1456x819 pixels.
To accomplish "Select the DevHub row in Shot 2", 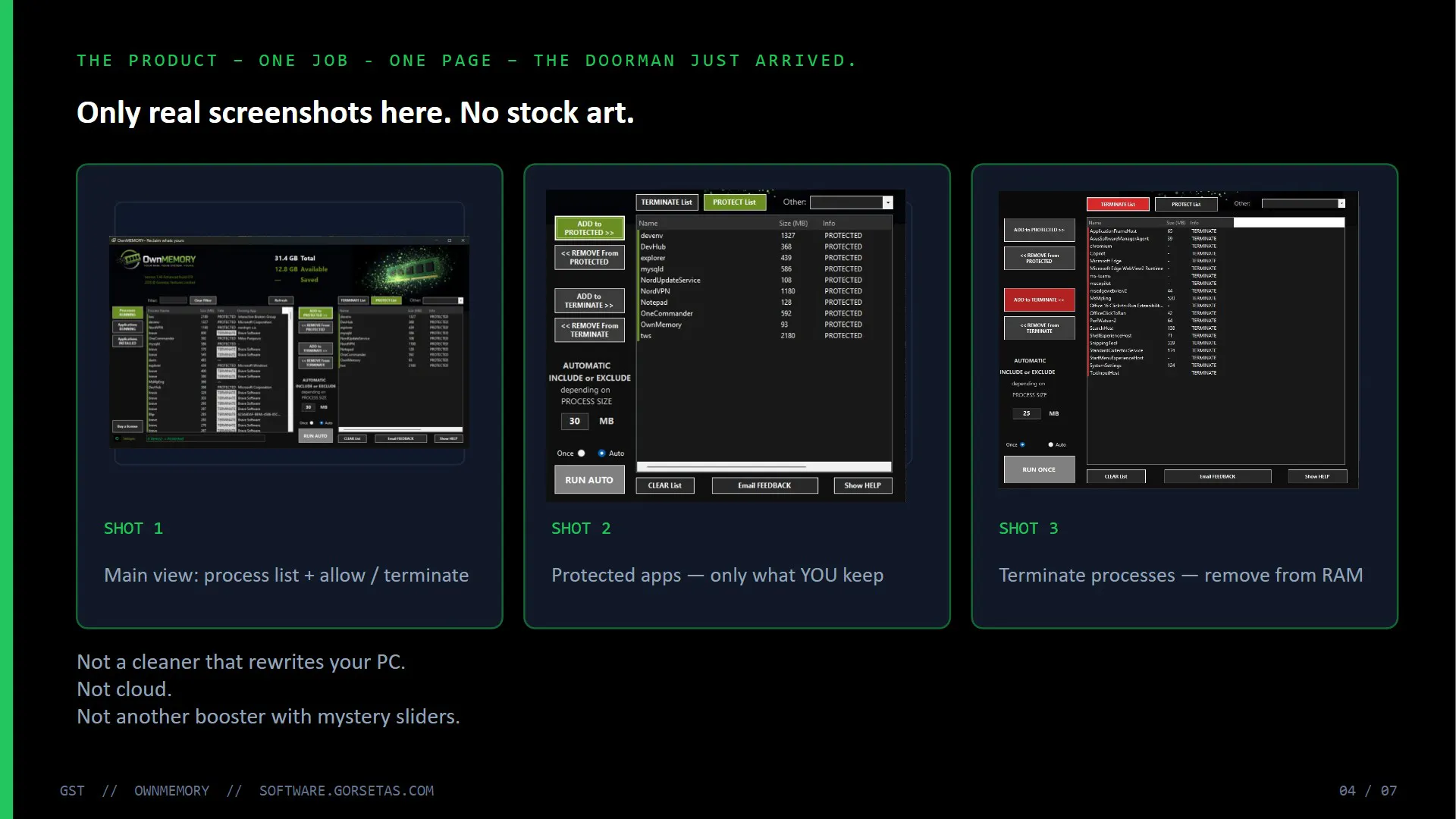I will (764, 246).
